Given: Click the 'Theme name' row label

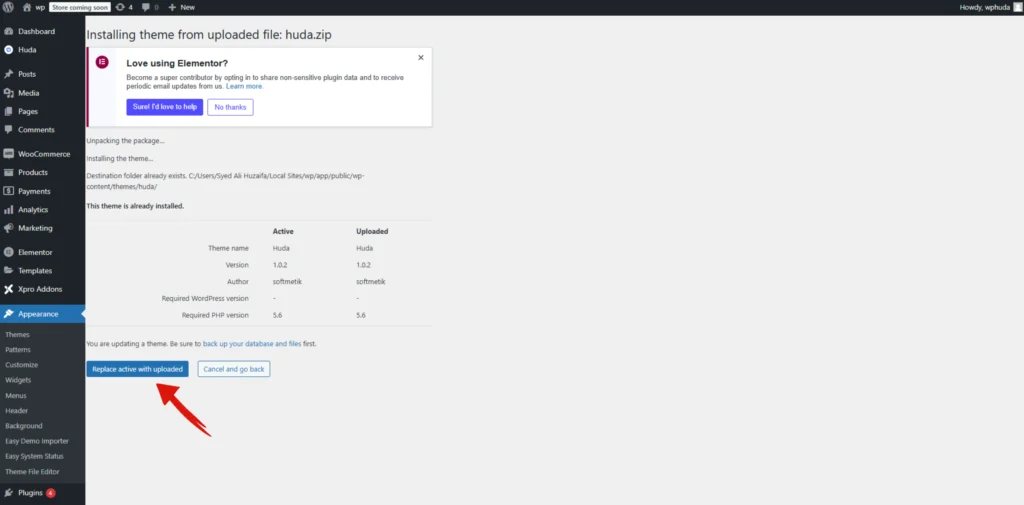Looking at the screenshot, I should point(229,248).
